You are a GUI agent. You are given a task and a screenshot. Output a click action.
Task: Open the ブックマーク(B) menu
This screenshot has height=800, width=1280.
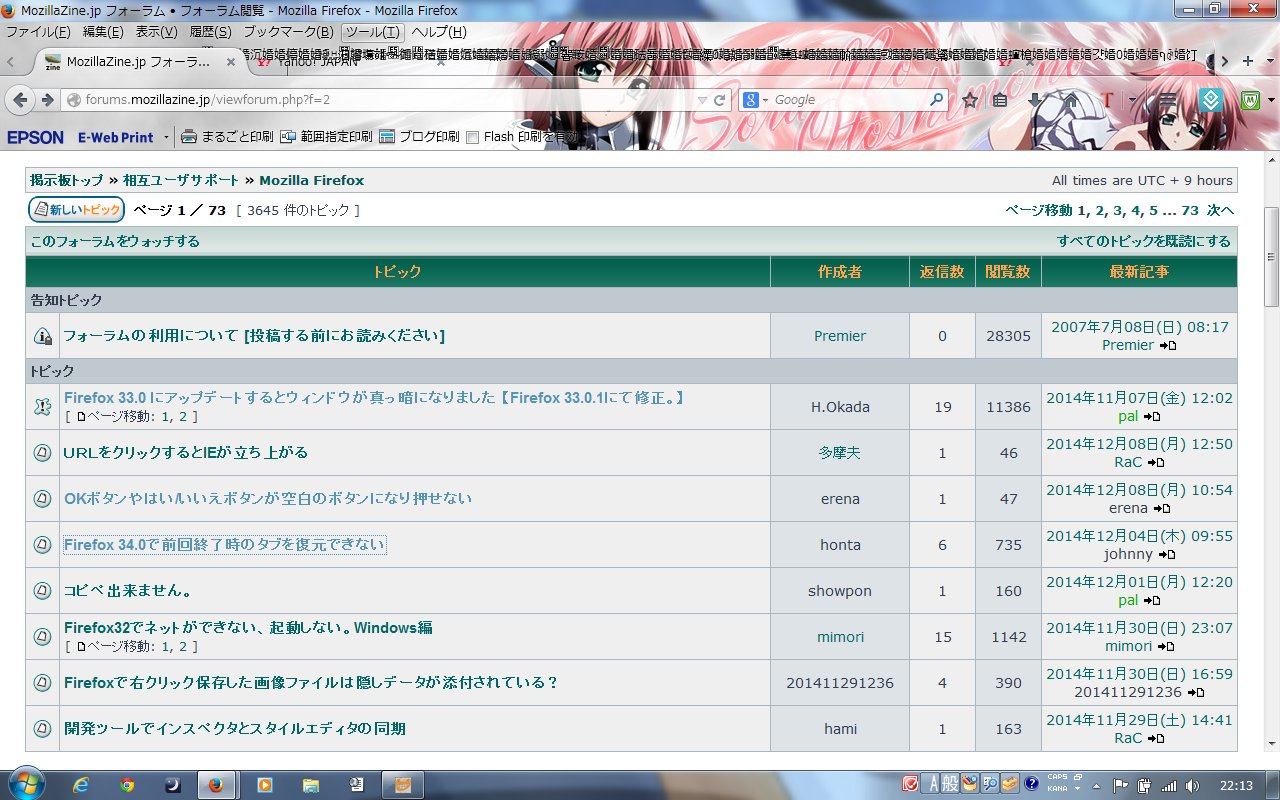click(x=289, y=32)
